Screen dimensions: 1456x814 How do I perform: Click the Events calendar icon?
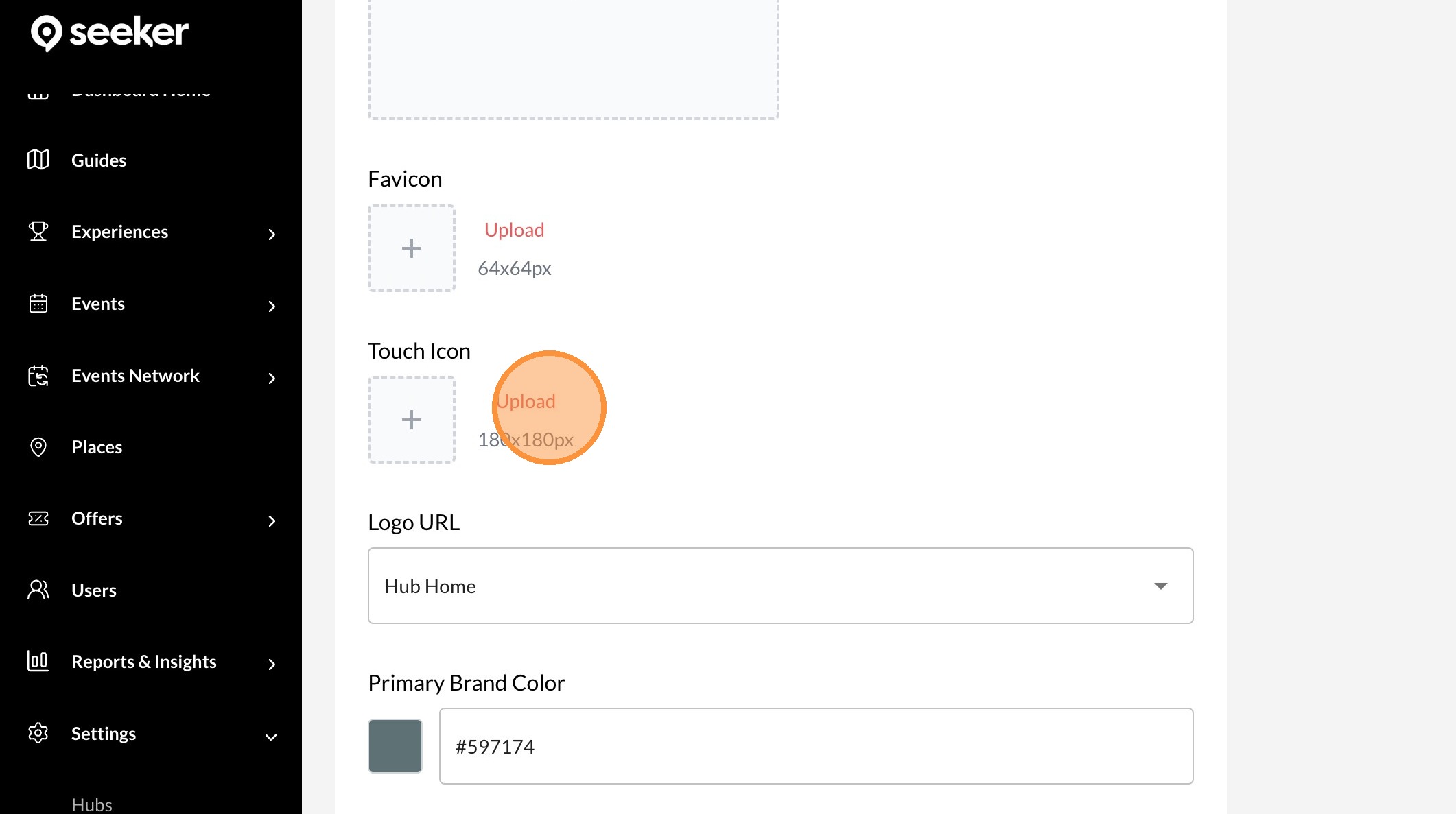[x=38, y=303]
